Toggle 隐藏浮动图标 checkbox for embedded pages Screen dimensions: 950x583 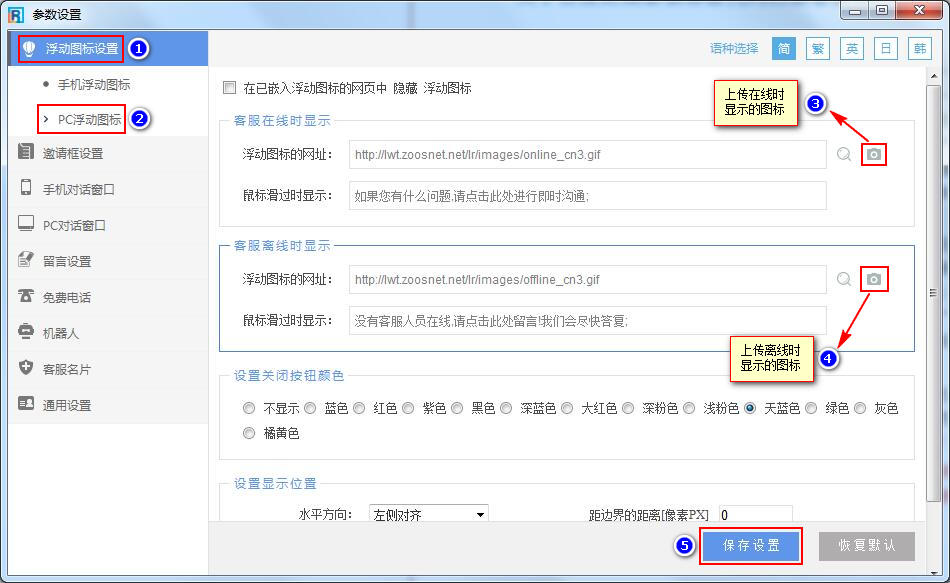pos(229,88)
